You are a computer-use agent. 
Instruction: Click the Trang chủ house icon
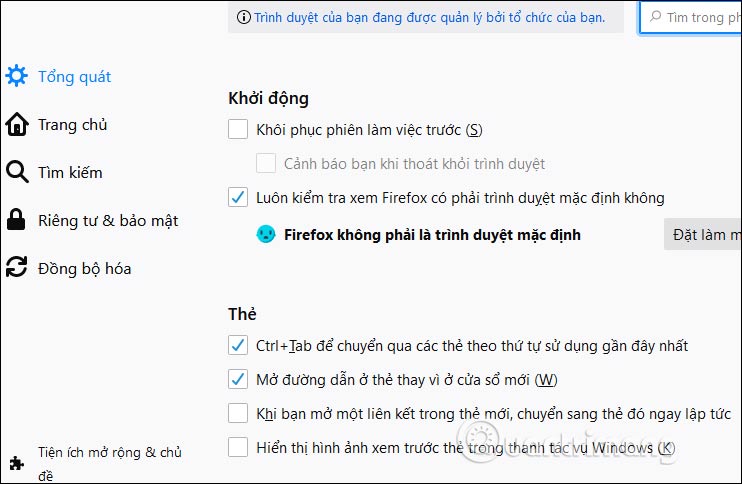point(16,125)
